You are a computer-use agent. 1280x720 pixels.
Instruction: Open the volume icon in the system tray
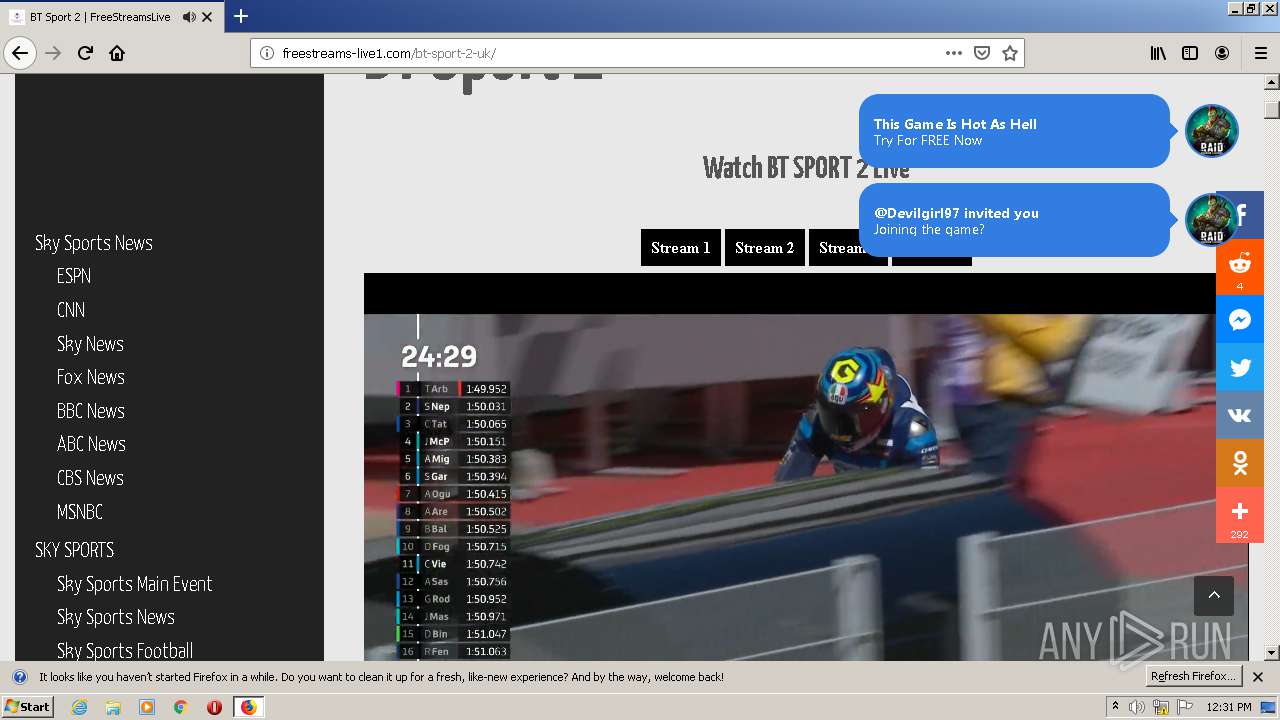tap(1137, 707)
